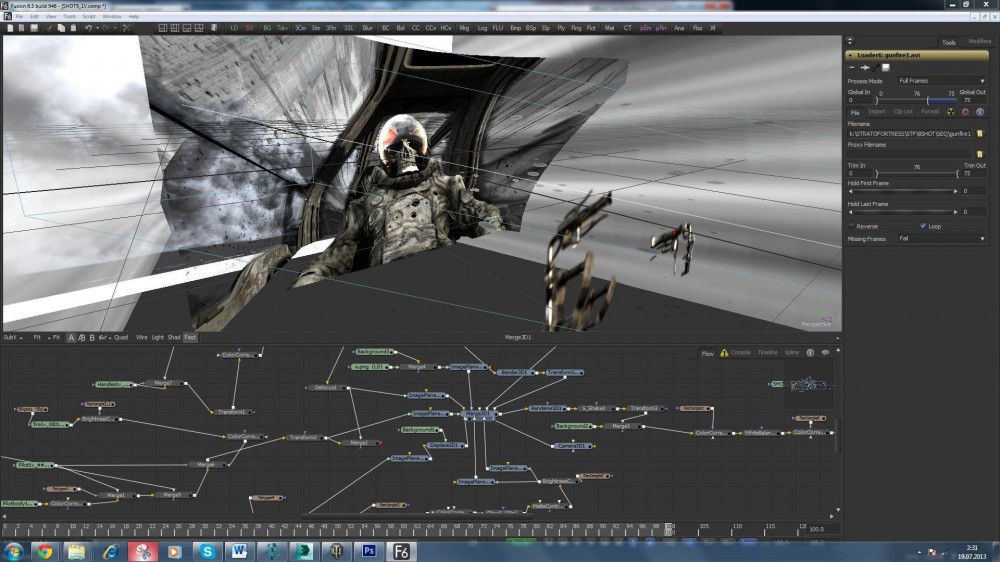Open the View menu
The image size is (1000, 562).
pyautogui.click(x=51, y=17)
